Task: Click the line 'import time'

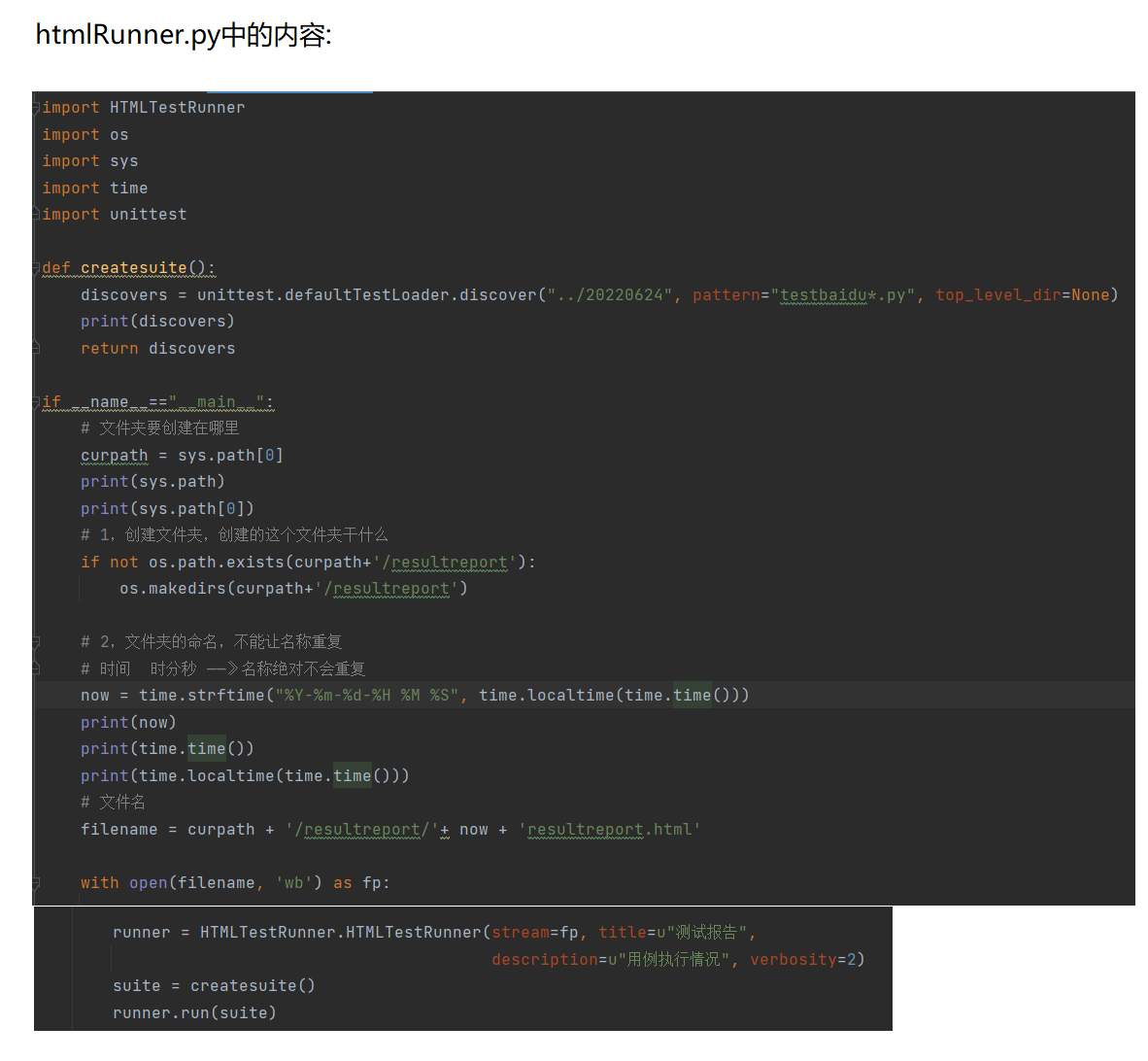Action: pos(95,188)
